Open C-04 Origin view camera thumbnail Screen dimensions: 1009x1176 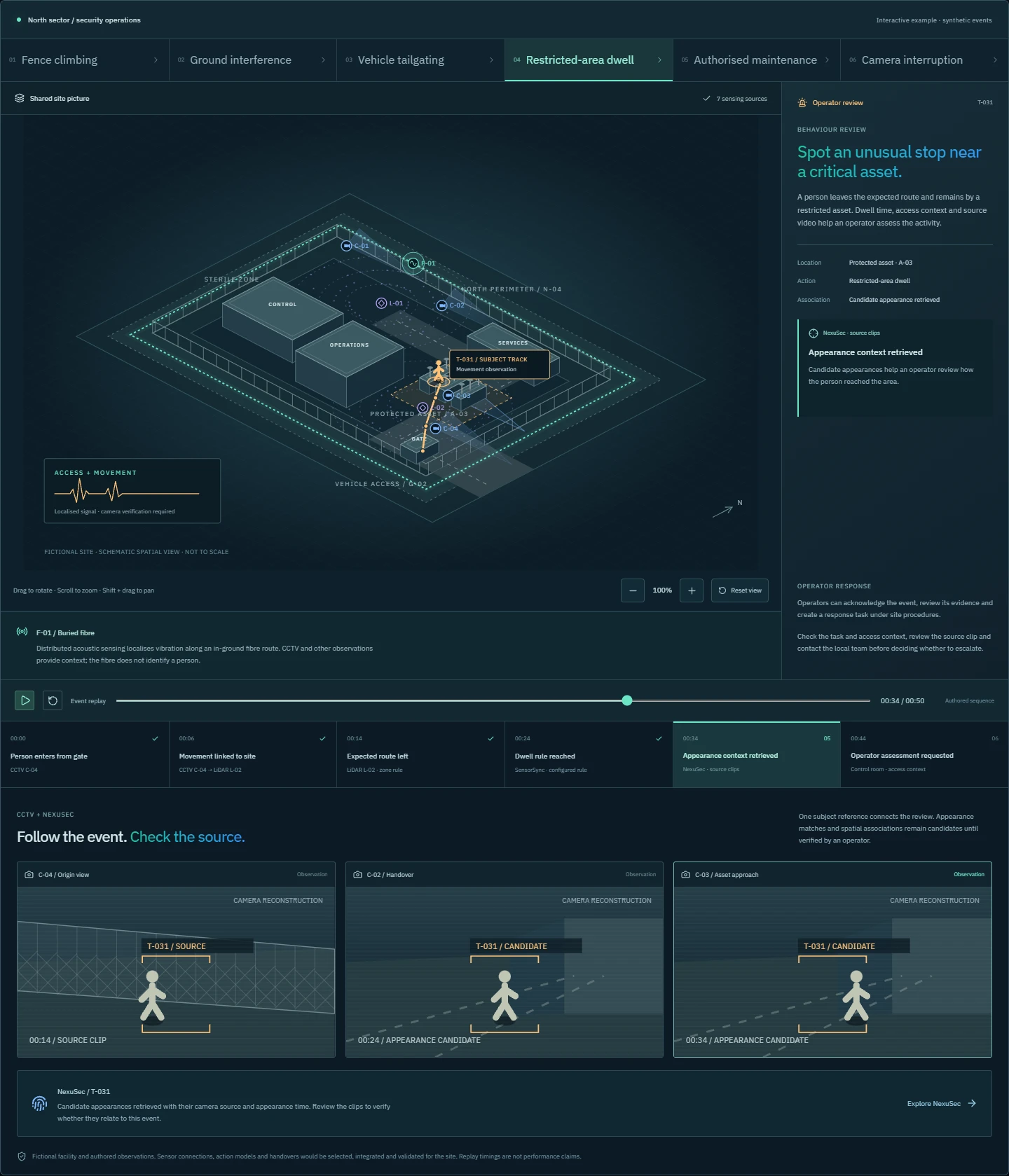(176, 960)
